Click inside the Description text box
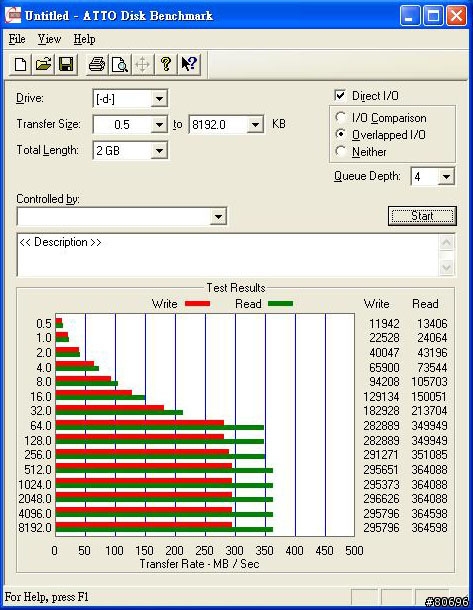This screenshot has height=610, width=473. point(229,255)
